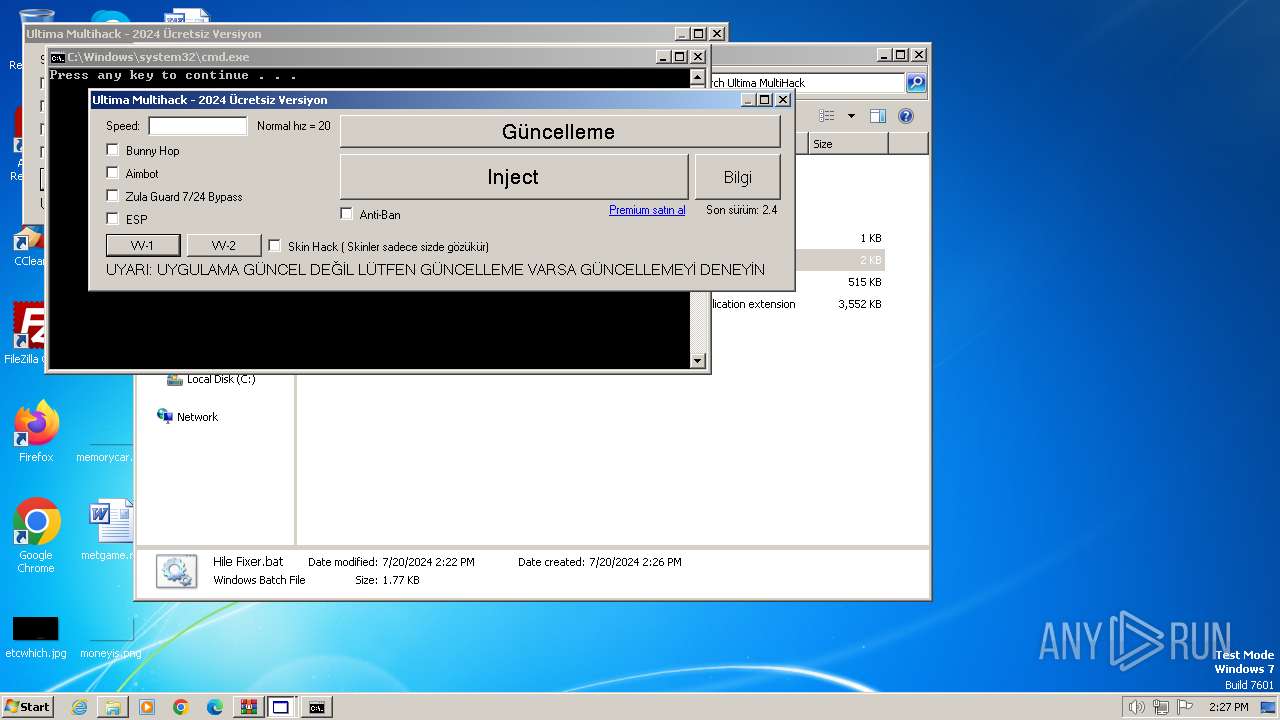Click the 2:27 PM taskbar clock

[1228, 707]
